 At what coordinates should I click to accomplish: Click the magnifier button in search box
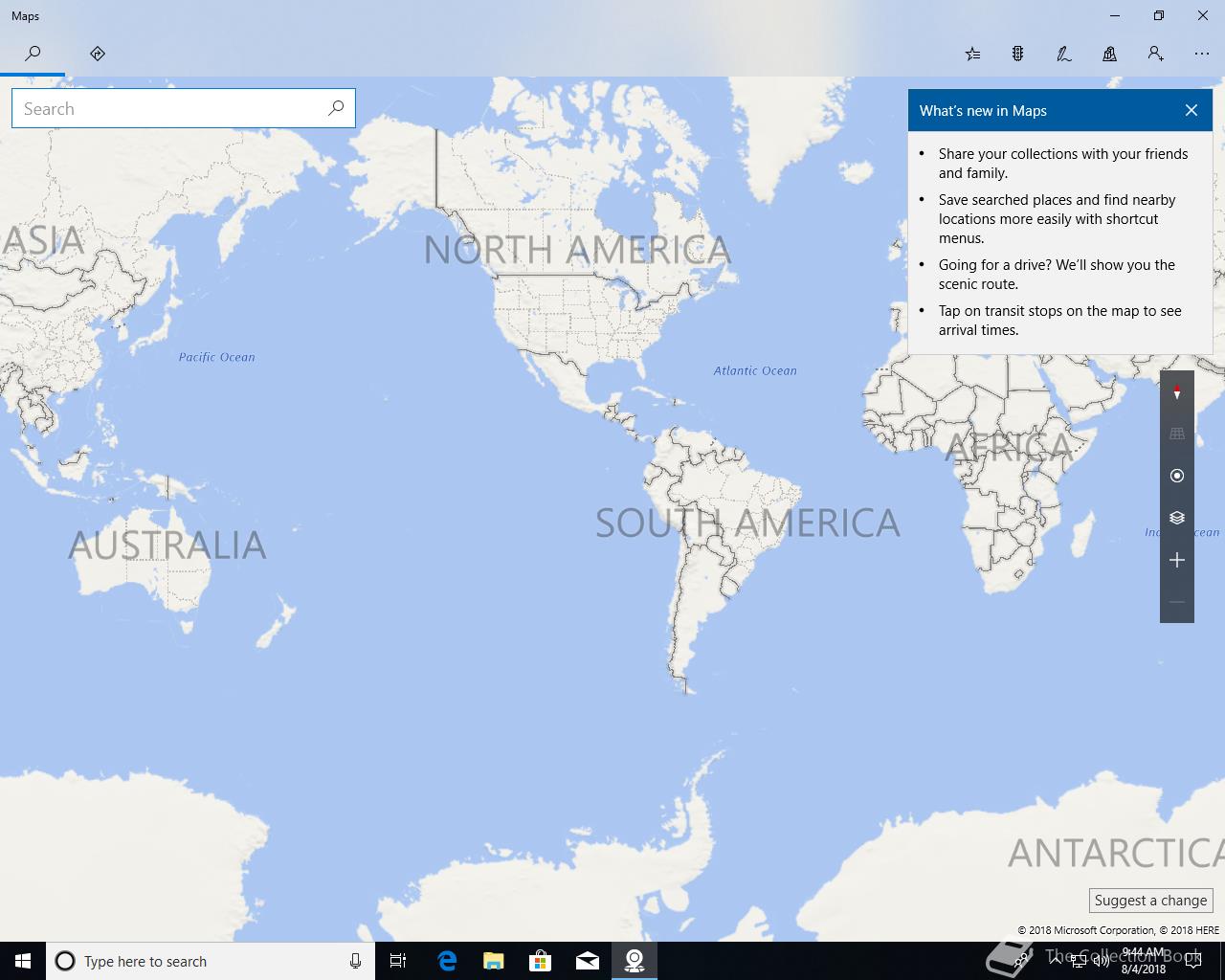[x=336, y=108]
